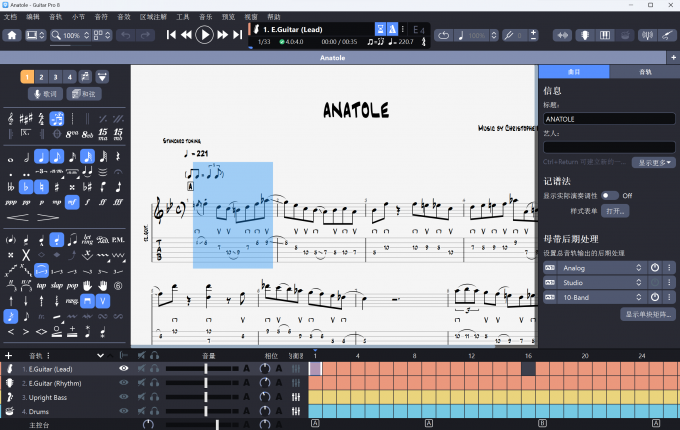The width and height of the screenshot is (680, 430).
Task: Adjust the E.Guitar (Lead) volume slider
Action: (205, 369)
